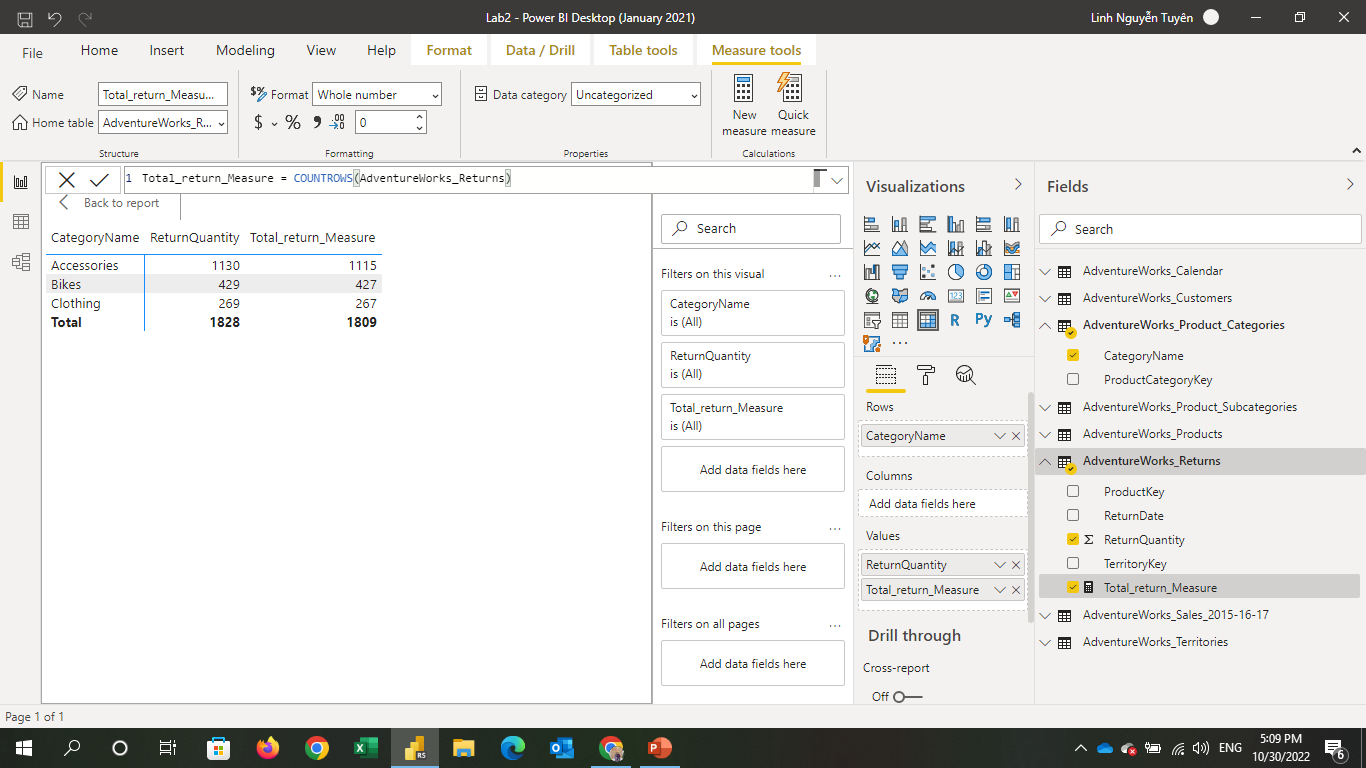Select the Scatter chart visualization

coord(928,271)
